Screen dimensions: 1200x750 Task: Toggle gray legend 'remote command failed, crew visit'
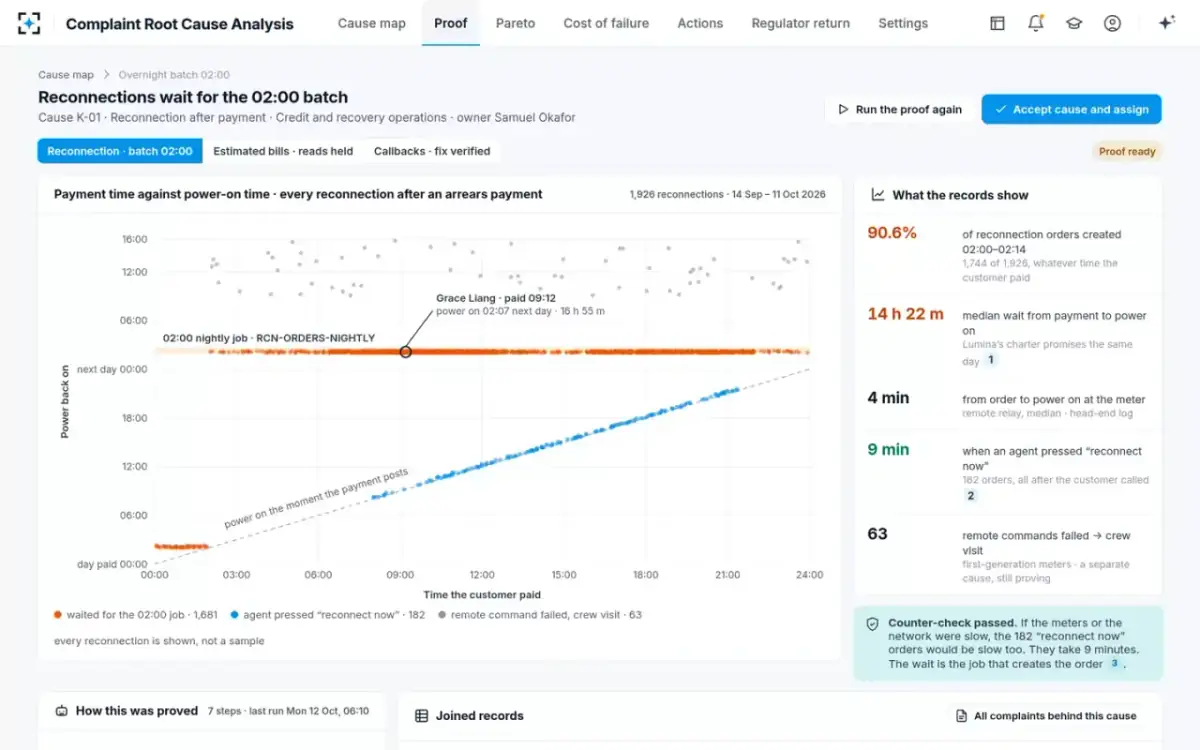click(540, 615)
